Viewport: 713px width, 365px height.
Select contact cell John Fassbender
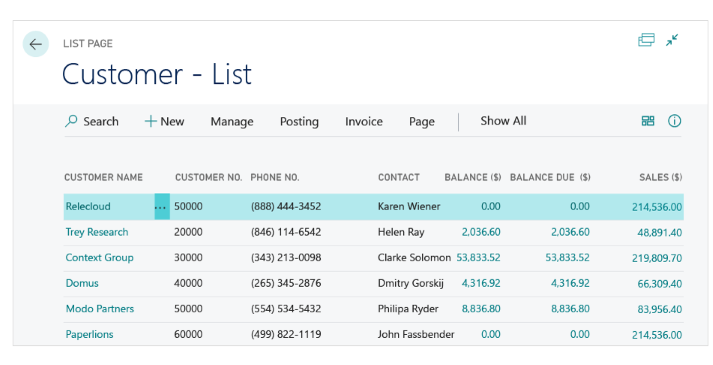tap(416, 335)
